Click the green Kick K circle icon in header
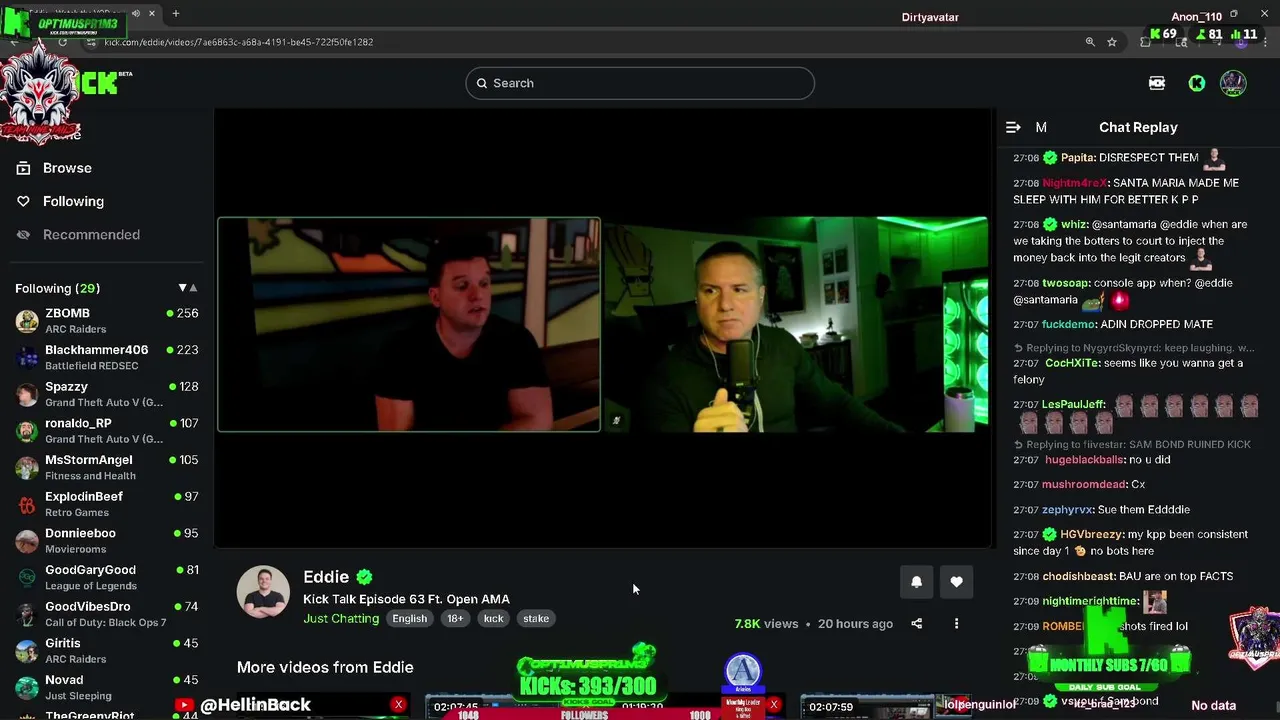The width and height of the screenshot is (1280, 720). pos(1197,83)
